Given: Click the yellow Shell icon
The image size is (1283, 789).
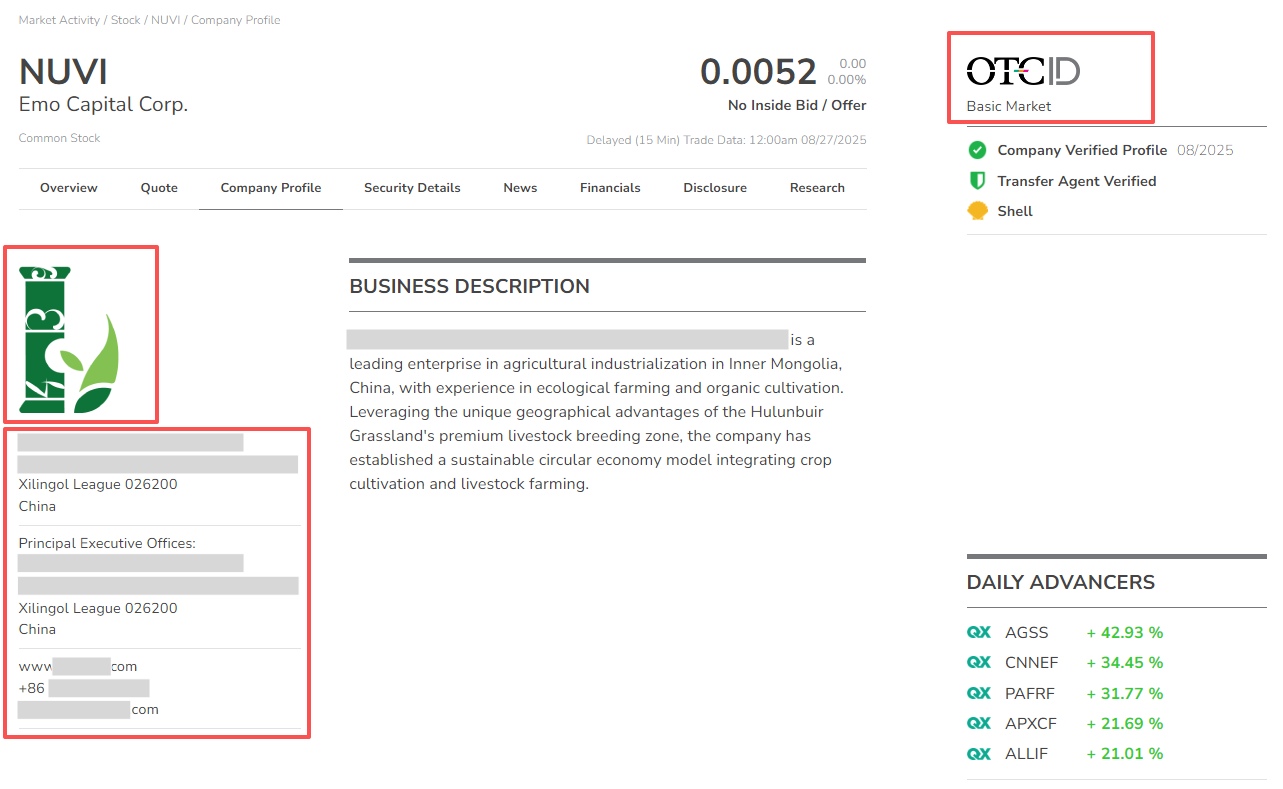Looking at the screenshot, I should click(977, 211).
